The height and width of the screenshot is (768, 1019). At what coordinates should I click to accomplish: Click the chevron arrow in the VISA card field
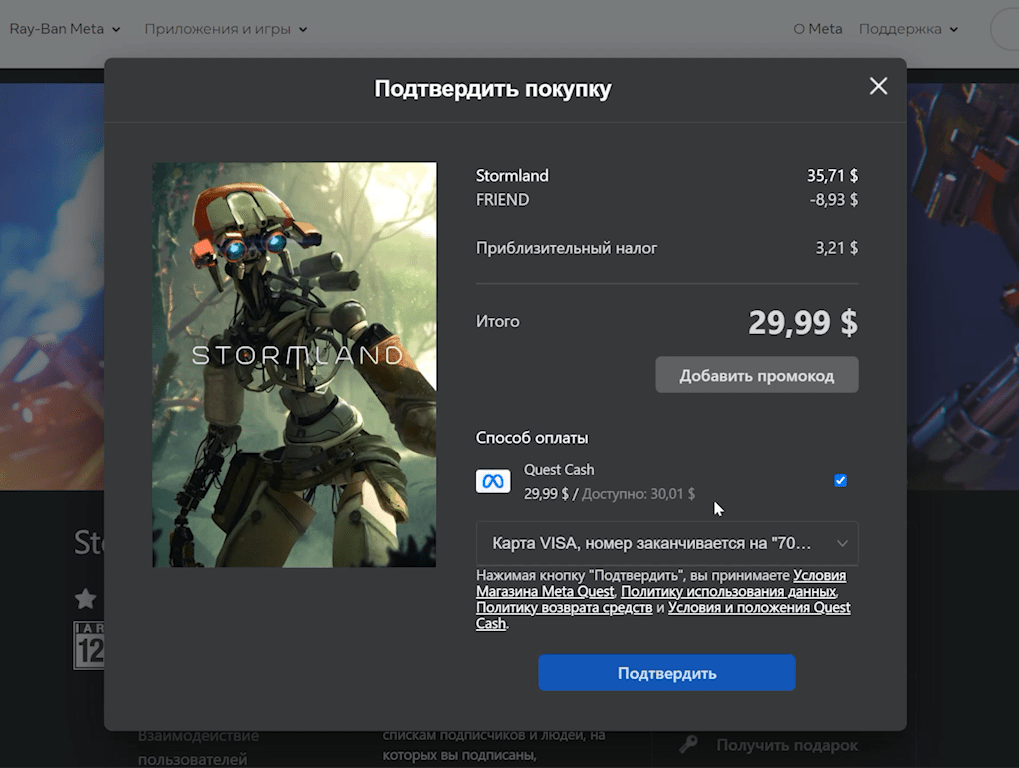pos(842,543)
